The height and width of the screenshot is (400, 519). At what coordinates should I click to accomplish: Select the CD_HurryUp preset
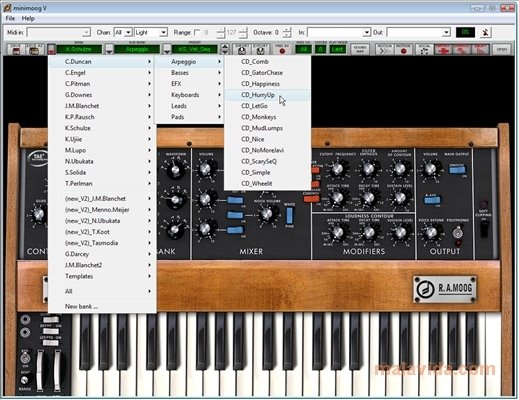tap(267, 95)
